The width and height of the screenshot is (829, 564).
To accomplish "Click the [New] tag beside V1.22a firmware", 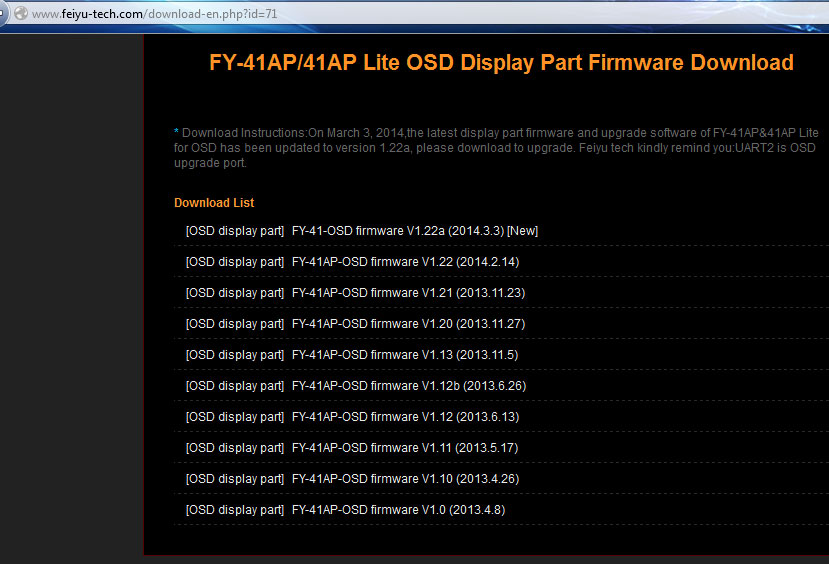I will tap(522, 231).
